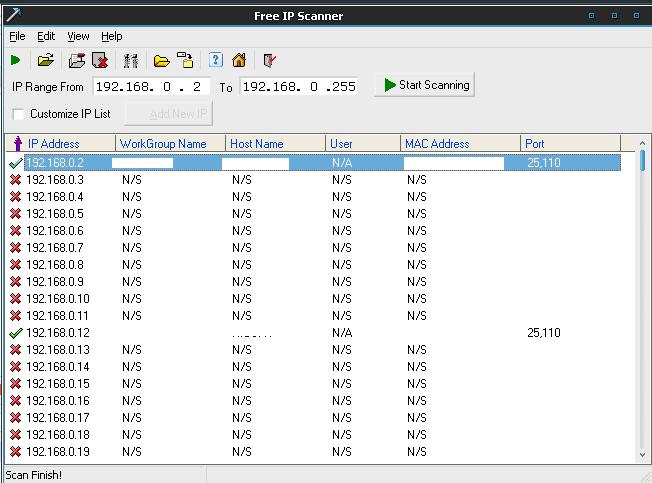This screenshot has width=652, height=483.
Task: Click the IP Range From input field
Action: [152, 86]
